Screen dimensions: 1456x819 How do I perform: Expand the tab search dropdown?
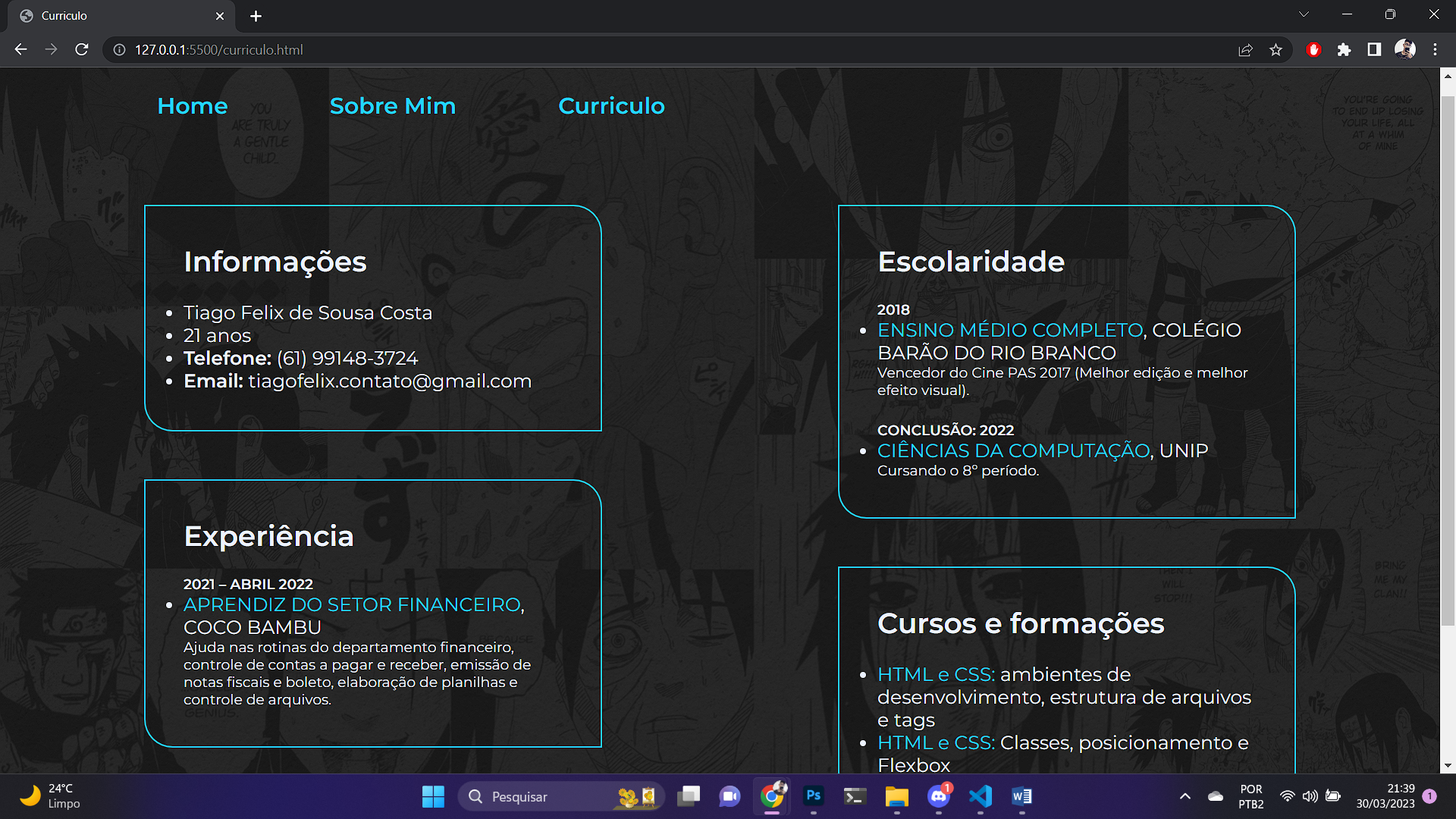click(x=1304, y=14)
